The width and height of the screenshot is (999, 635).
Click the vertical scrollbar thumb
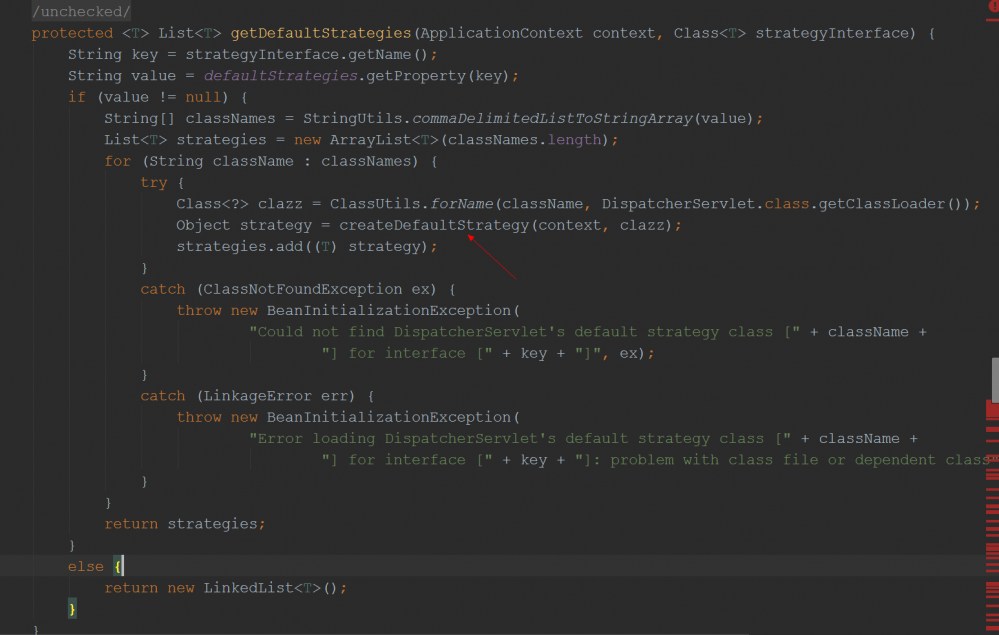pos(995,380)
